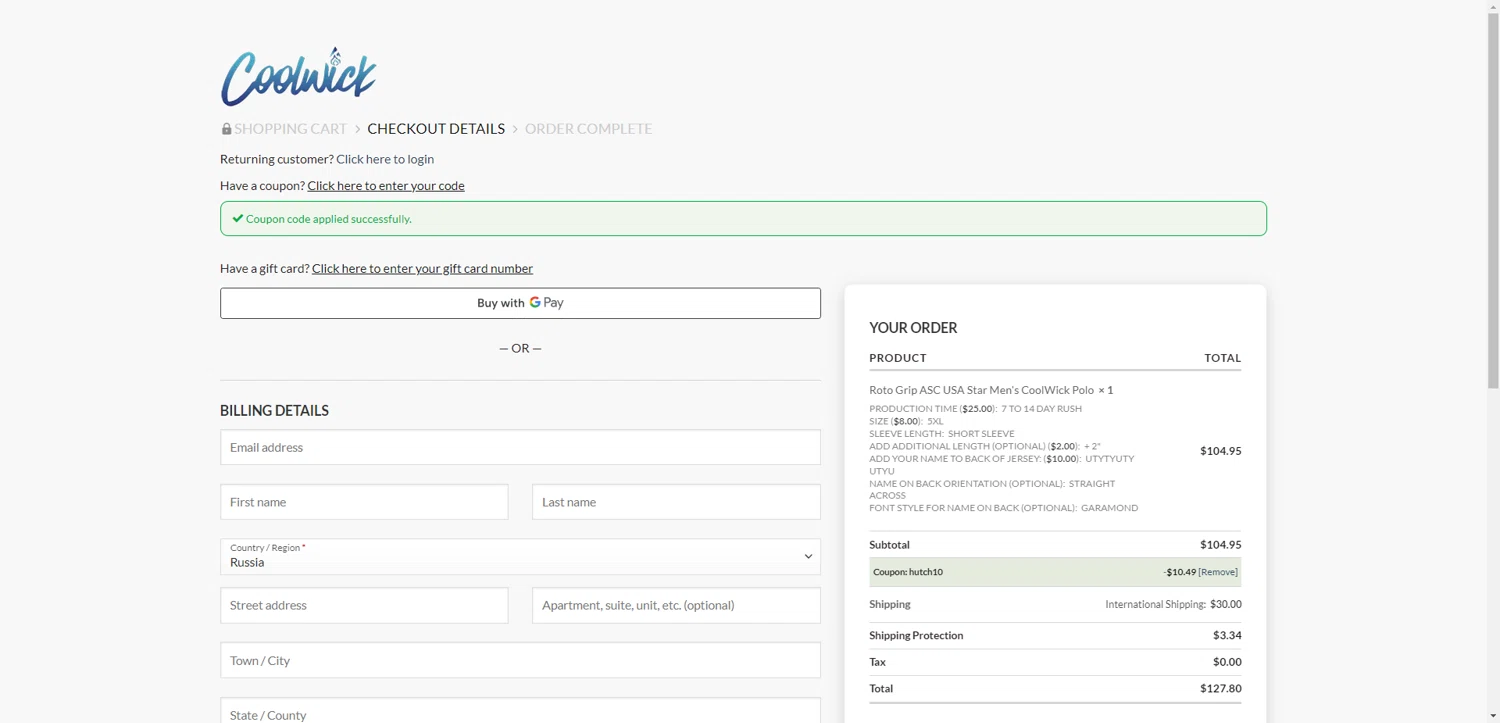
Task: Click the Roto Grip ASC USA Star product name
Action: pos(981,390)
